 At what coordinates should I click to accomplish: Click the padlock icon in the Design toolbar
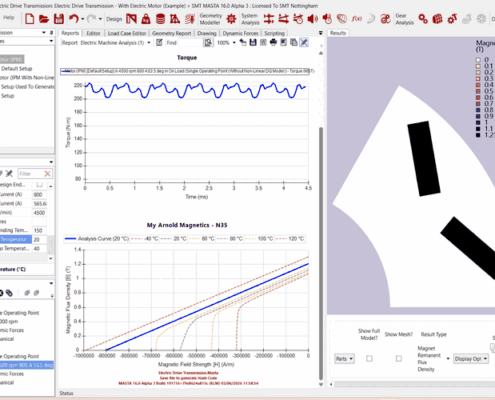coord(146,19)
